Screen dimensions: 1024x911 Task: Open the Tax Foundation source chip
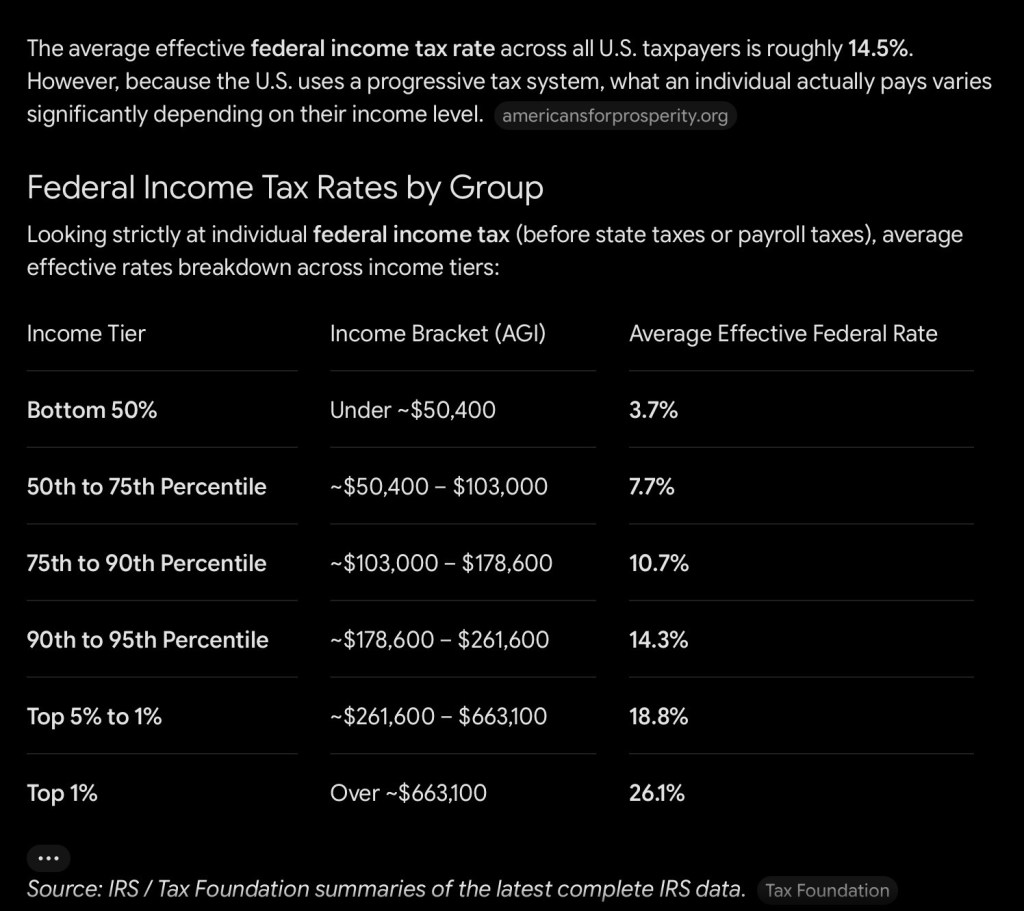click(827, 890)
